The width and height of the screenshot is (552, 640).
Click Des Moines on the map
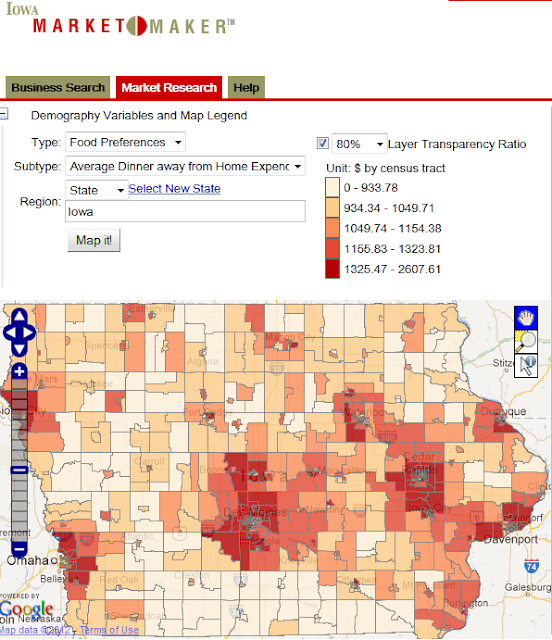[254, 513]
